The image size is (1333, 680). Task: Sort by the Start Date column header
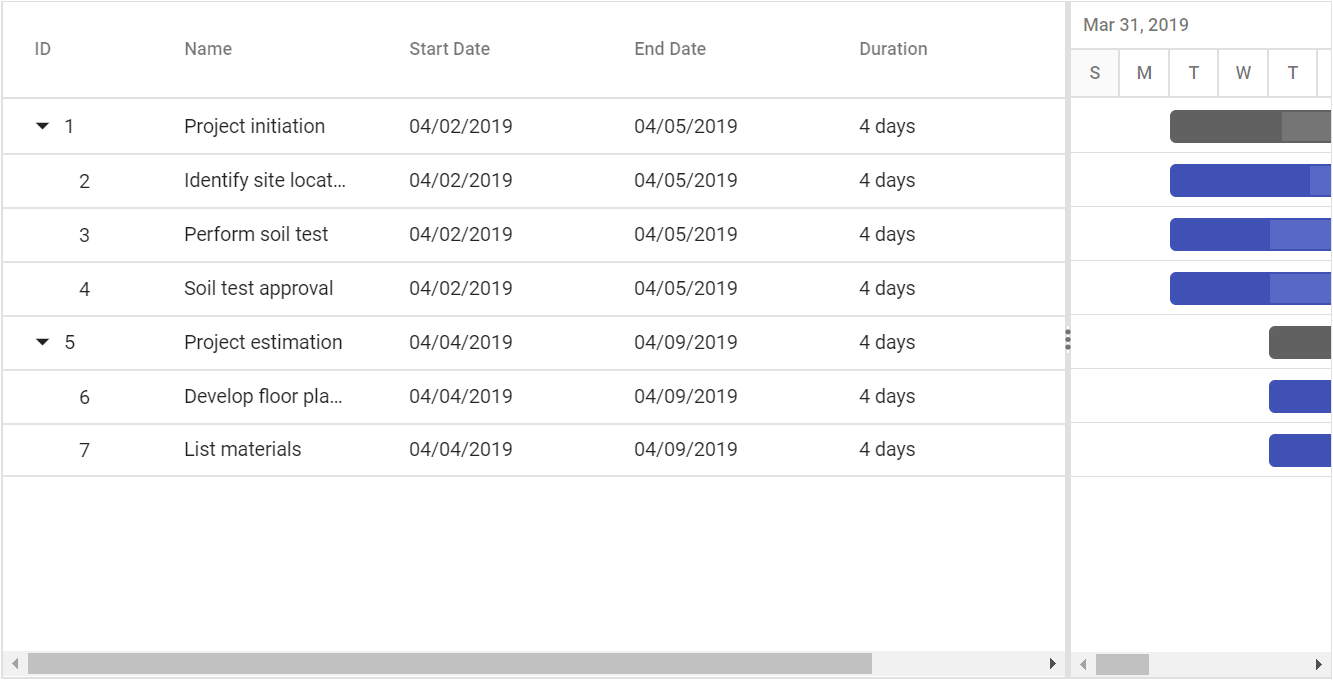pyautogui.click(x=449, y=49)
